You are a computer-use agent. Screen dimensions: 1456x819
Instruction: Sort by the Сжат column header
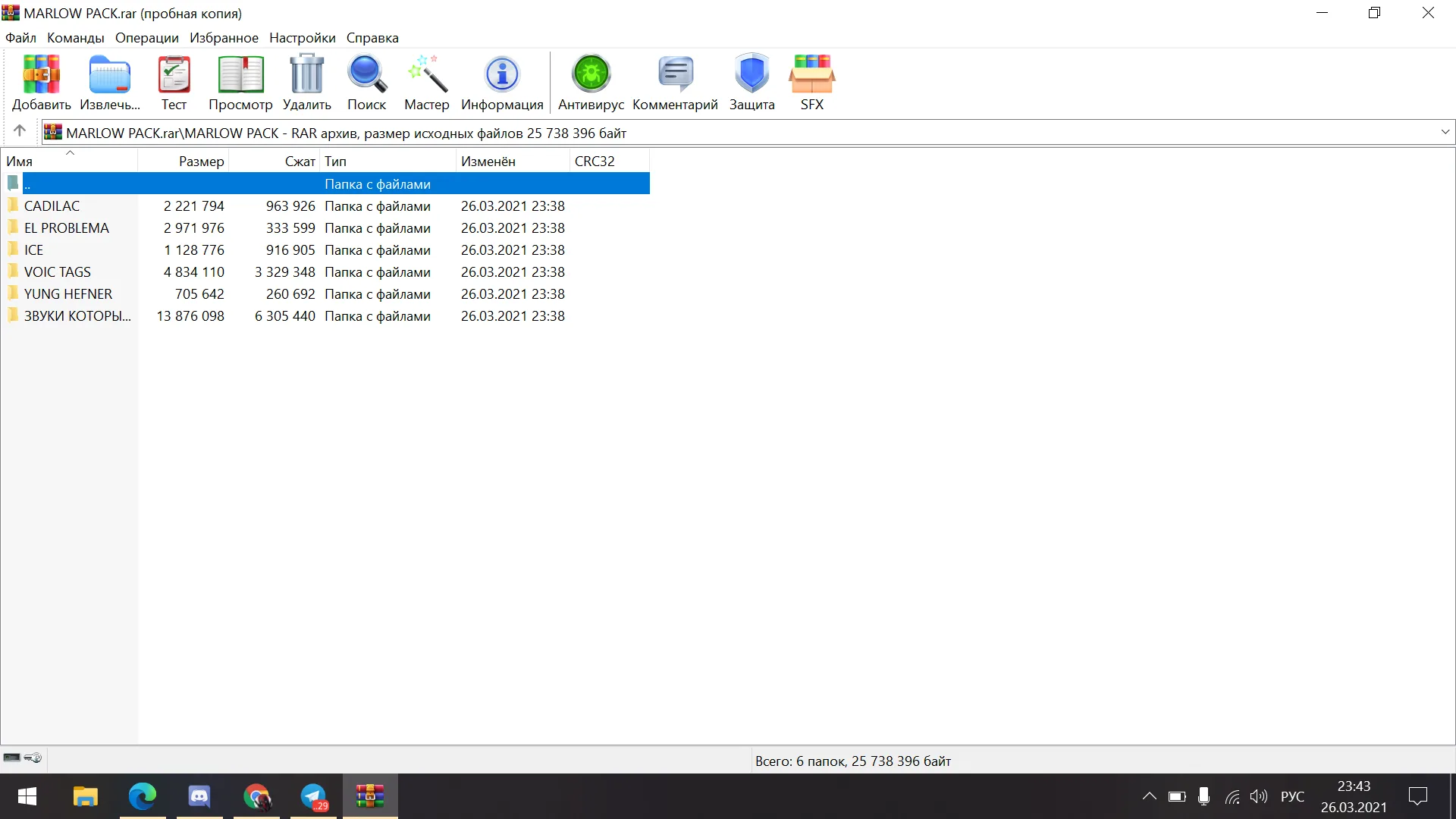coord(274,161)
